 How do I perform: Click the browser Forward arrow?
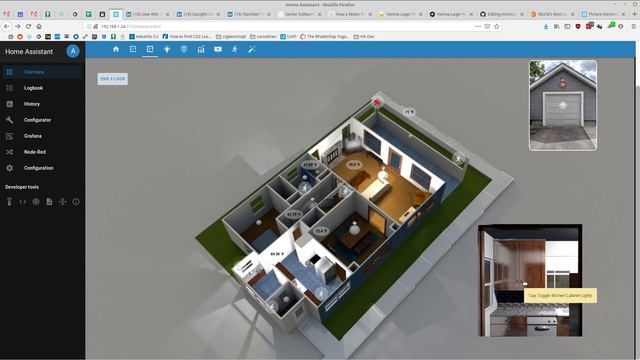[18, 26]
